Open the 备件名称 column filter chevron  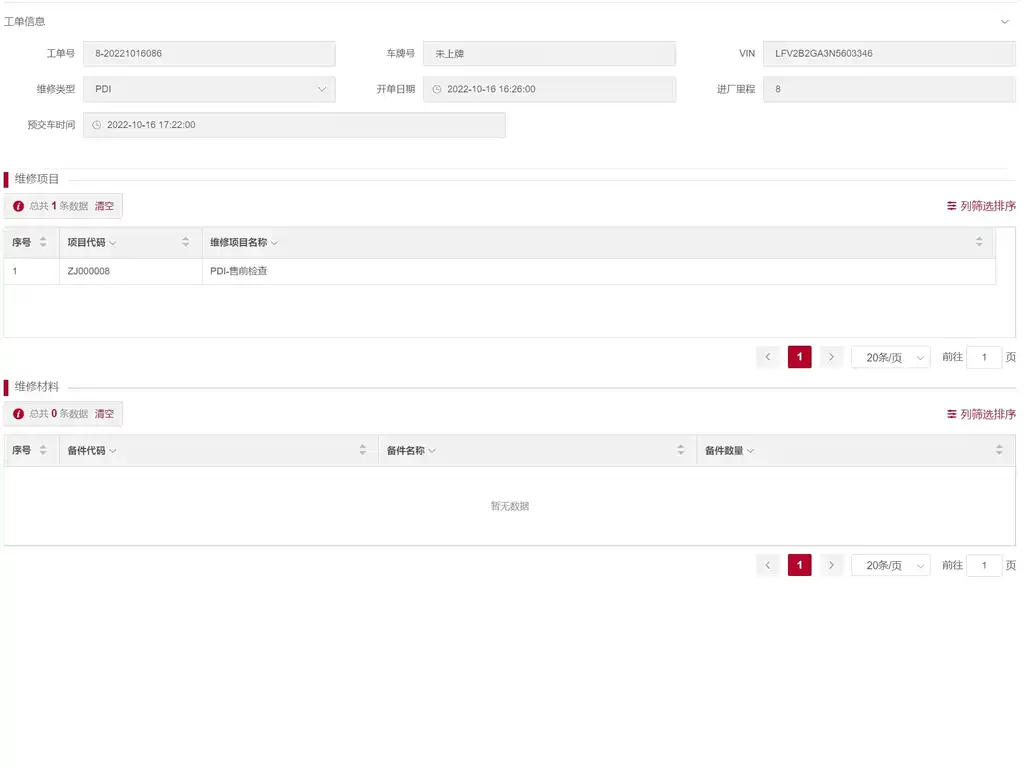coord(432,451)
